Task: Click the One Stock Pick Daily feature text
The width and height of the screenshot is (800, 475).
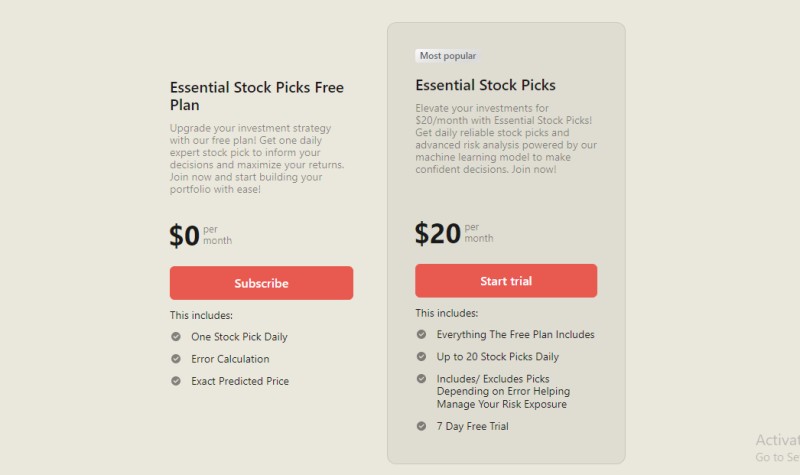Action: click(x=239, y=337)
